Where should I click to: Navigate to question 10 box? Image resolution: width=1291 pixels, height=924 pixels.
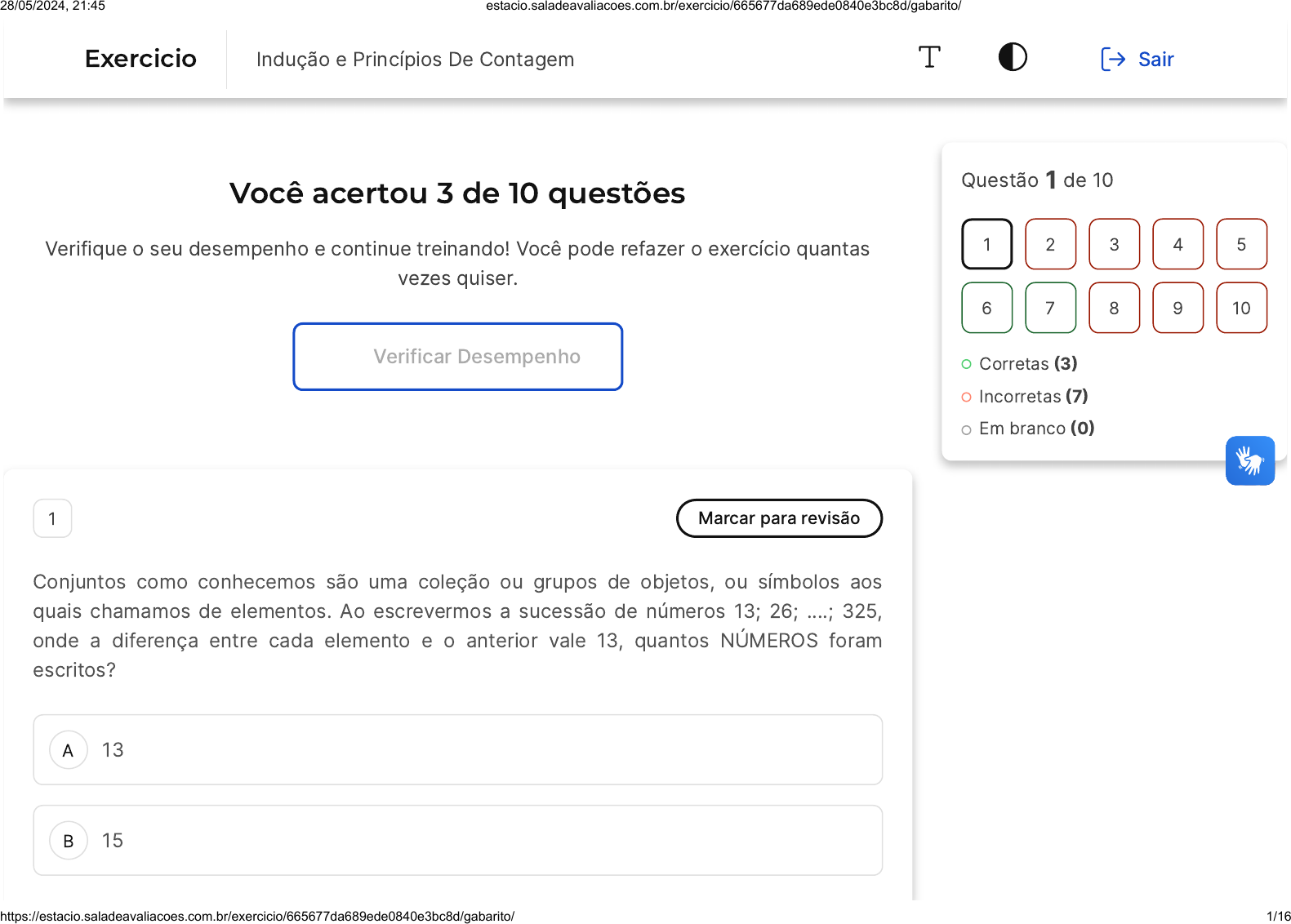tap(1241, 308)
